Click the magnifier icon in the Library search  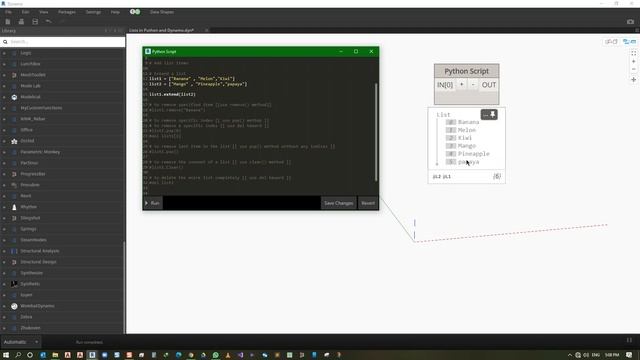click(5, 42)
